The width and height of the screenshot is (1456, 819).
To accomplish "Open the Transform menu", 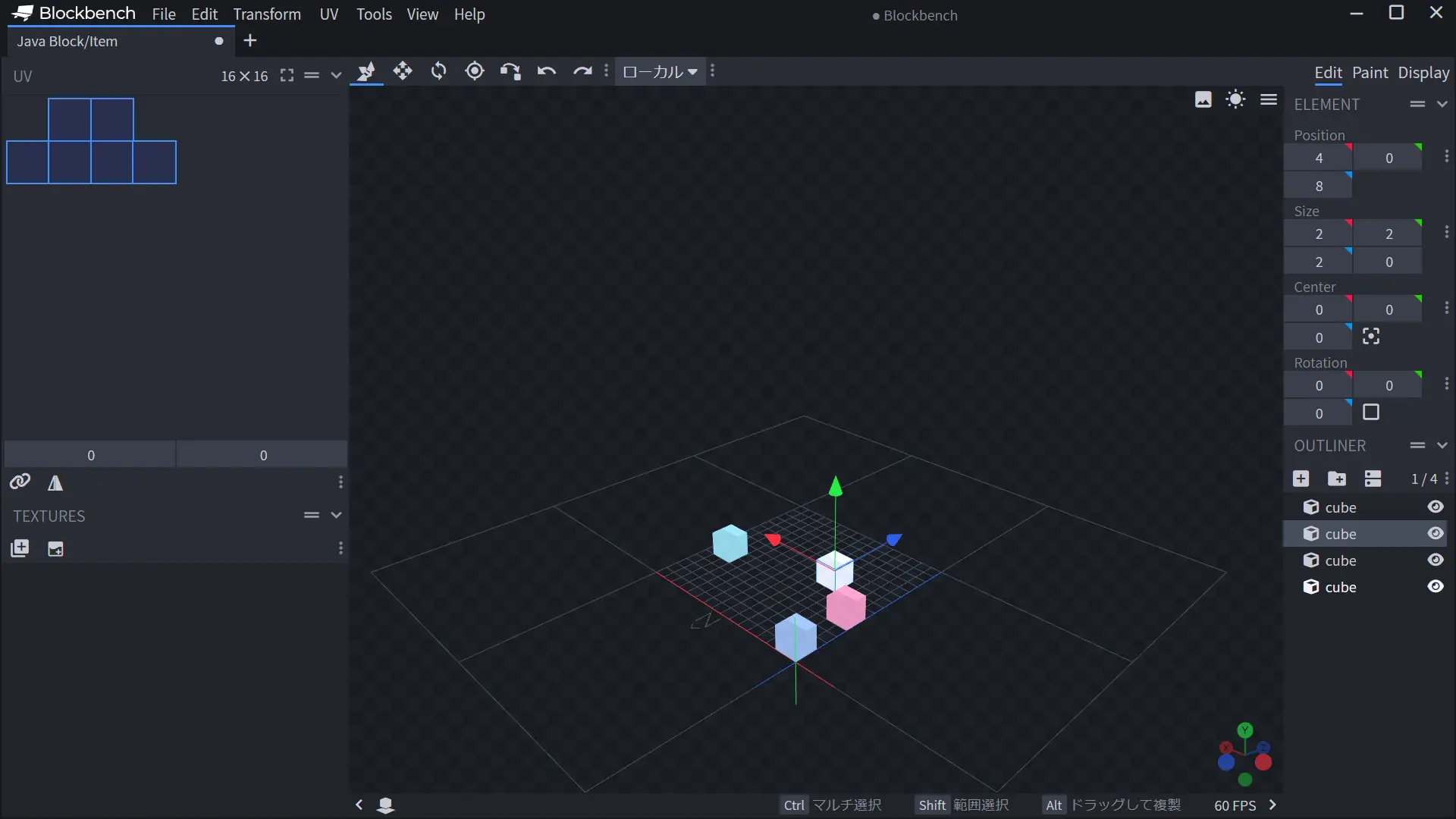I will pos(267,14).
